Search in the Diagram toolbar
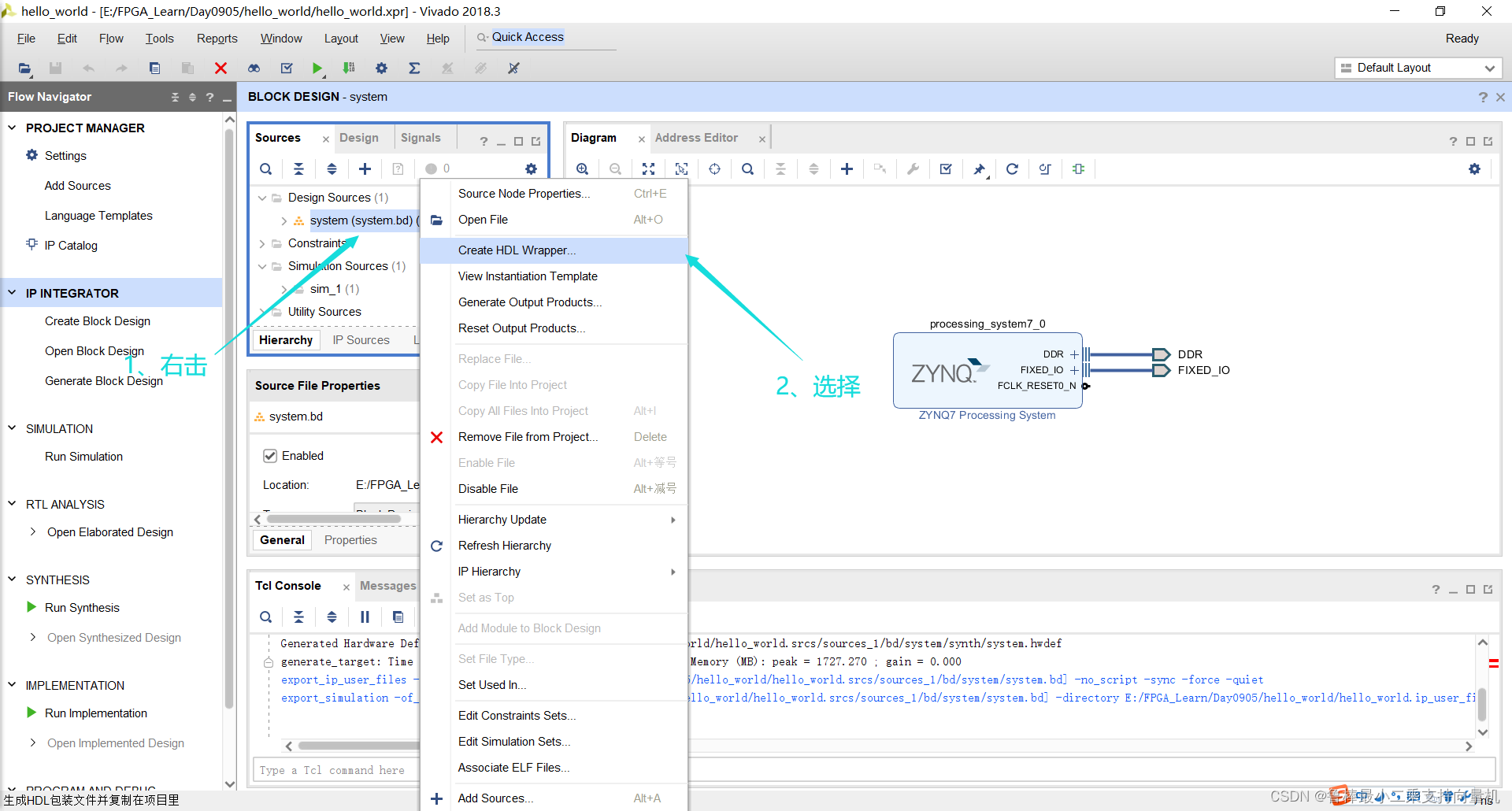Viewport: 1512px width, 811px height. (x=747, y=168)
